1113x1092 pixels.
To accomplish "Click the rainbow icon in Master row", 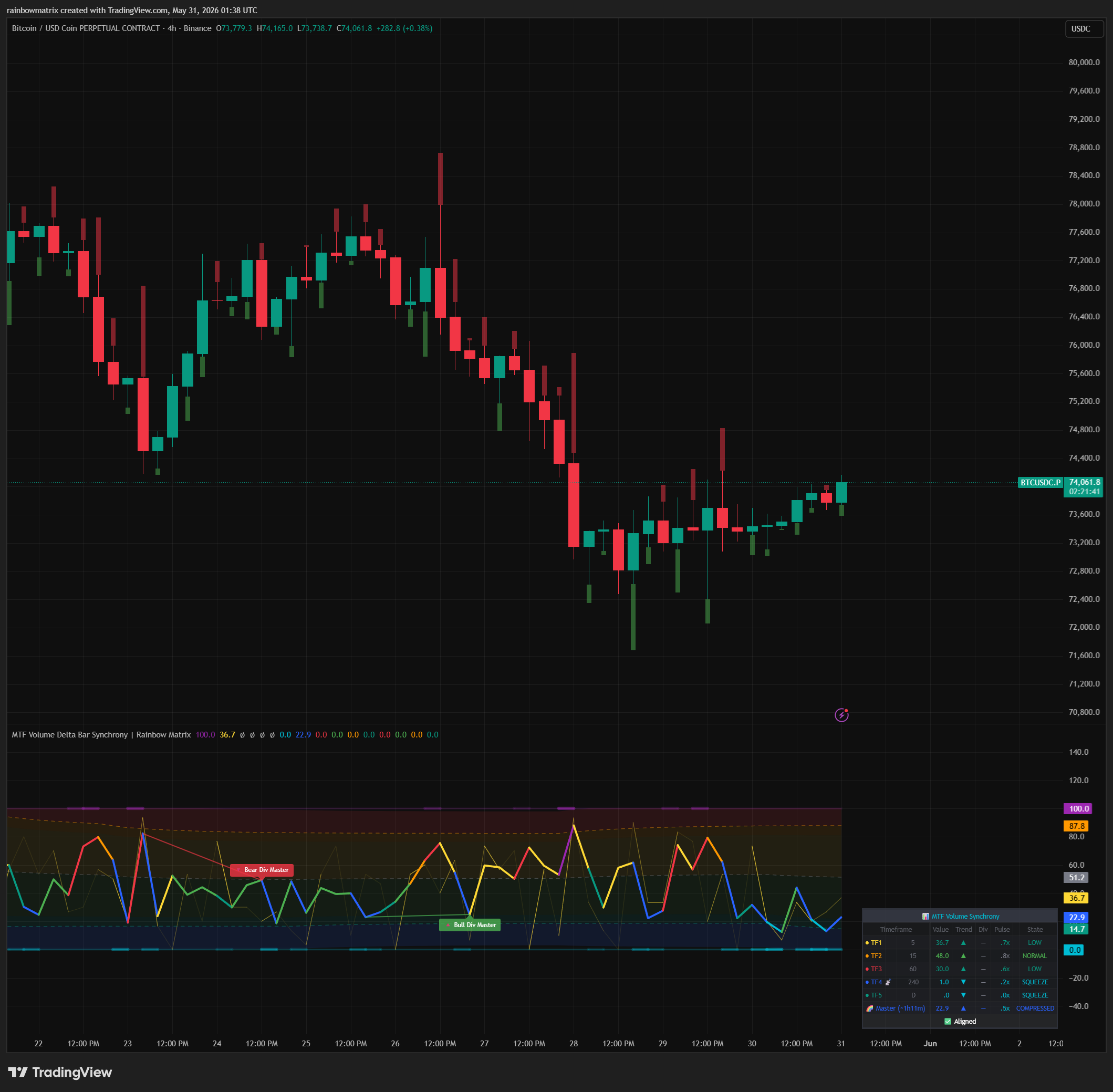I will tap(869, 1008).
